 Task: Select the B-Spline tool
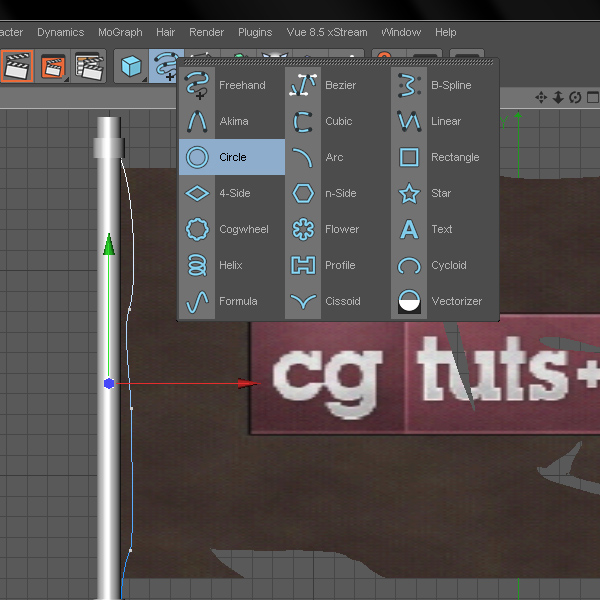444,85
